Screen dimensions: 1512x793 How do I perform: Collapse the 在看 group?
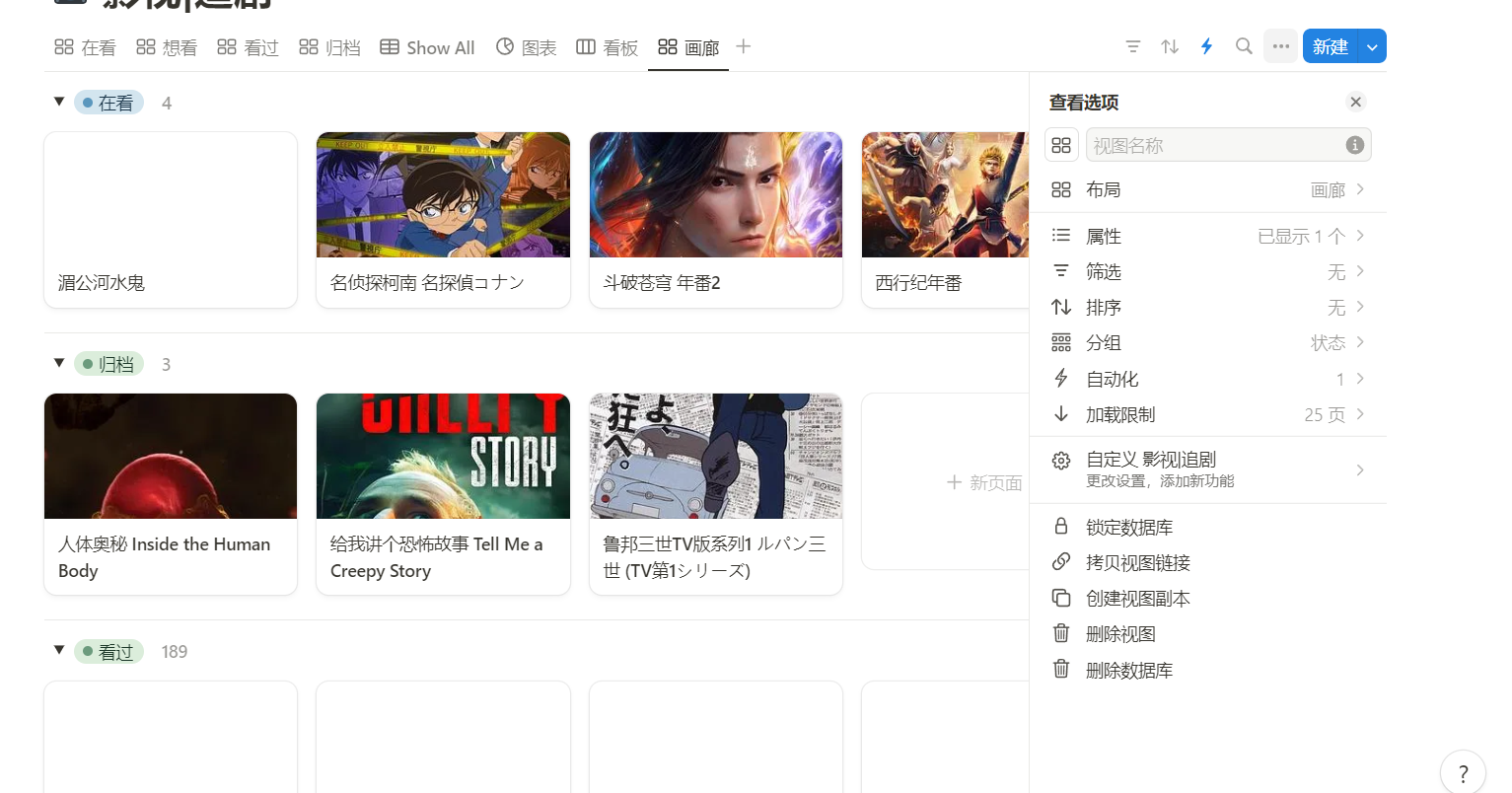59,102
